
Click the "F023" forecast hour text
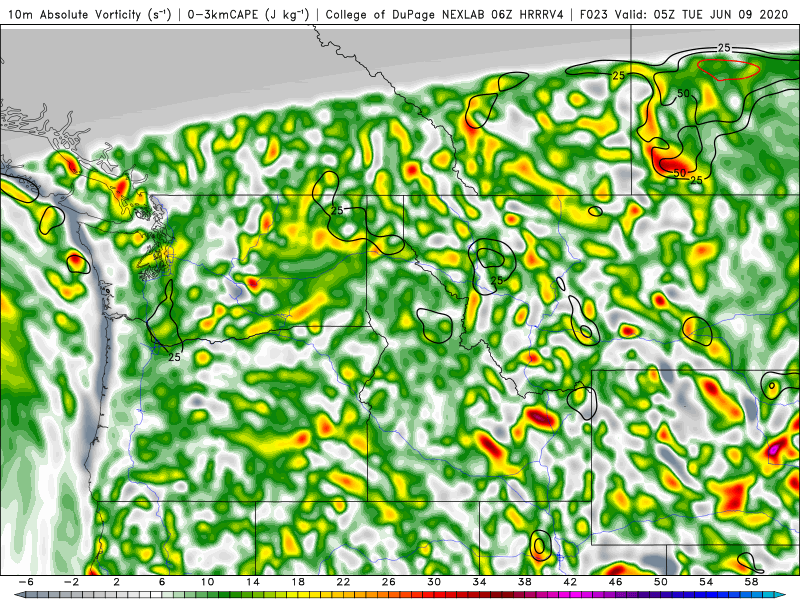click(x=594, y=15)
